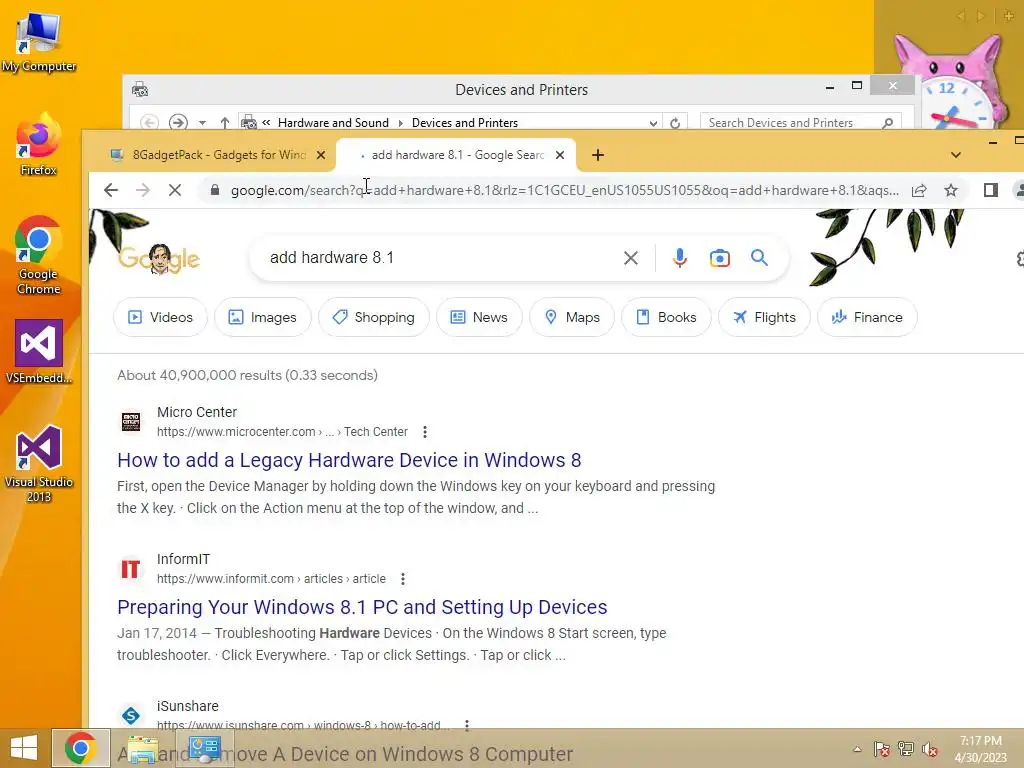Stop loading the page in Chrome

tap(175, 190)
